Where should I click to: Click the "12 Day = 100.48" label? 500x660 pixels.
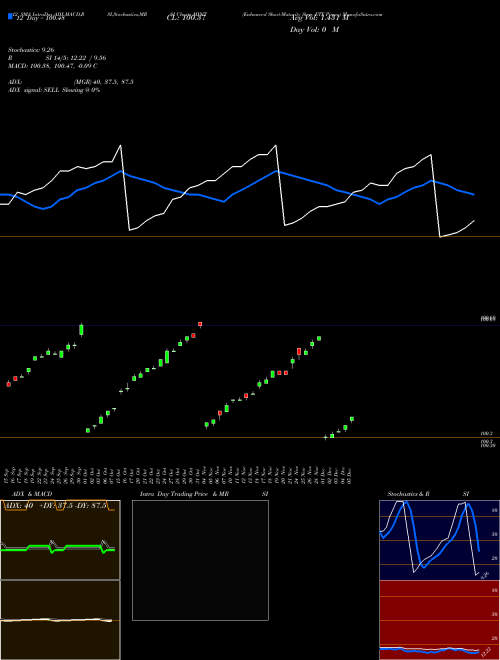40,18
